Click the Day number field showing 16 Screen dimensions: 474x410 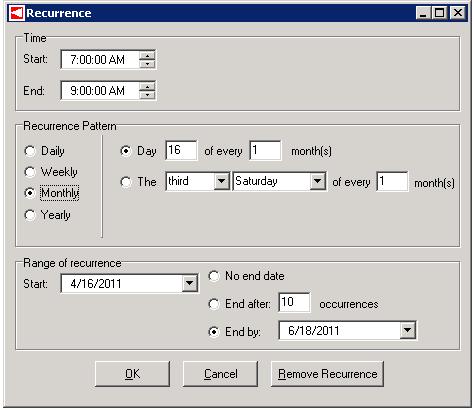(181, 150)
